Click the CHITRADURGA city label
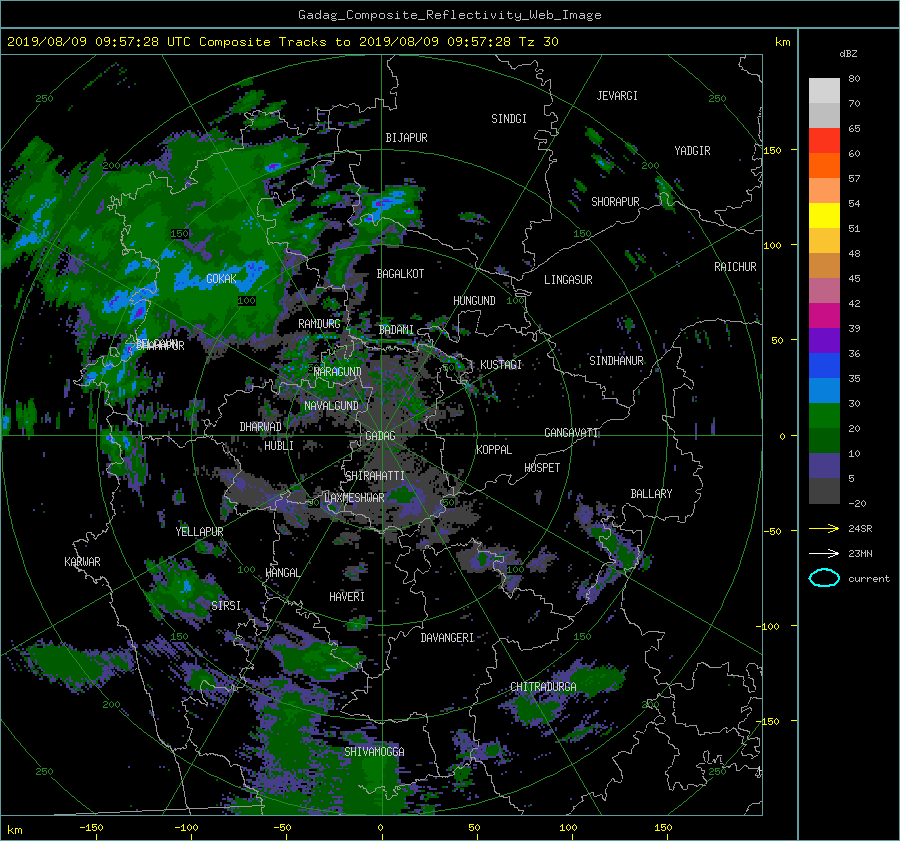900x841 pixels. (543, 687)
